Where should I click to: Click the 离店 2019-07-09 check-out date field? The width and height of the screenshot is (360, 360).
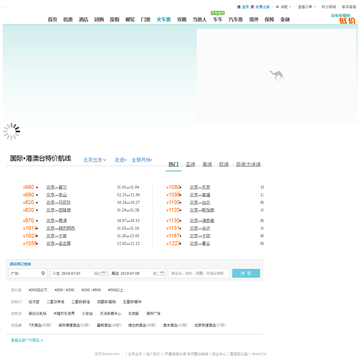137,273
